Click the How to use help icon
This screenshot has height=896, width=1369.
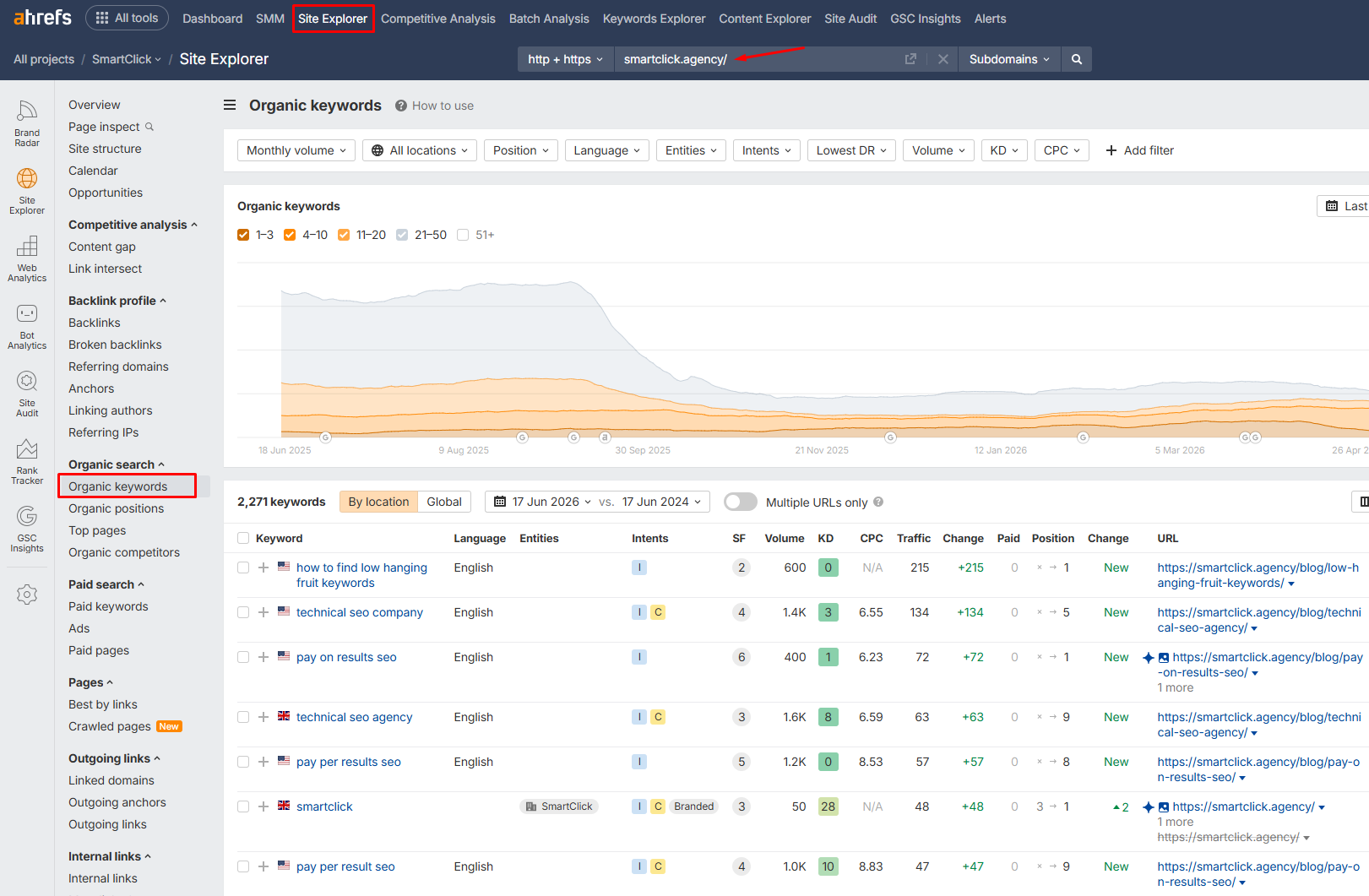coord(401,106)
